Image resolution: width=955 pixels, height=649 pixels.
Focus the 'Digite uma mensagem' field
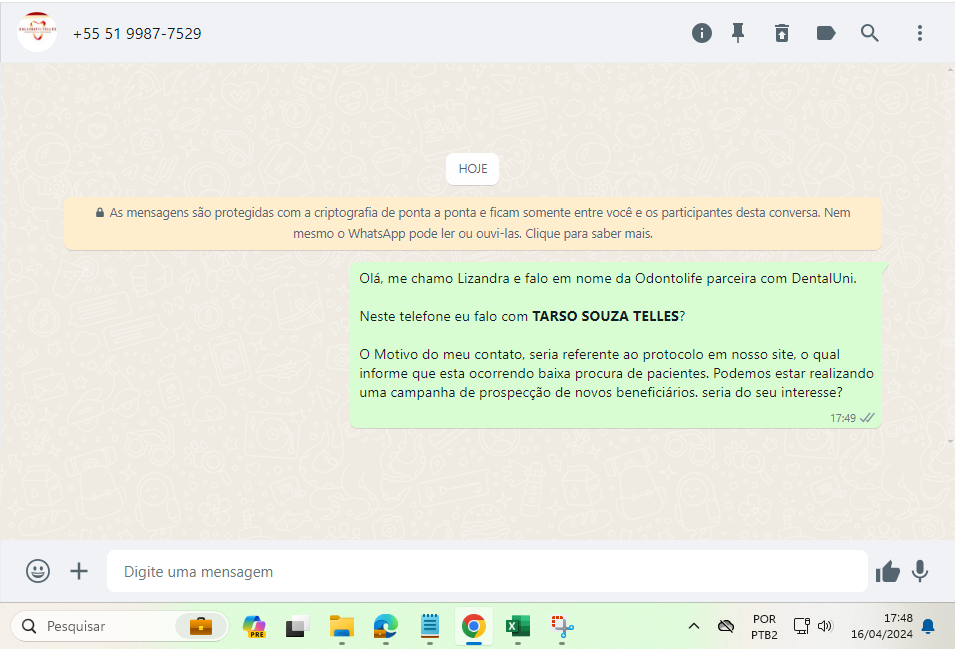click(x=487, y=571)
